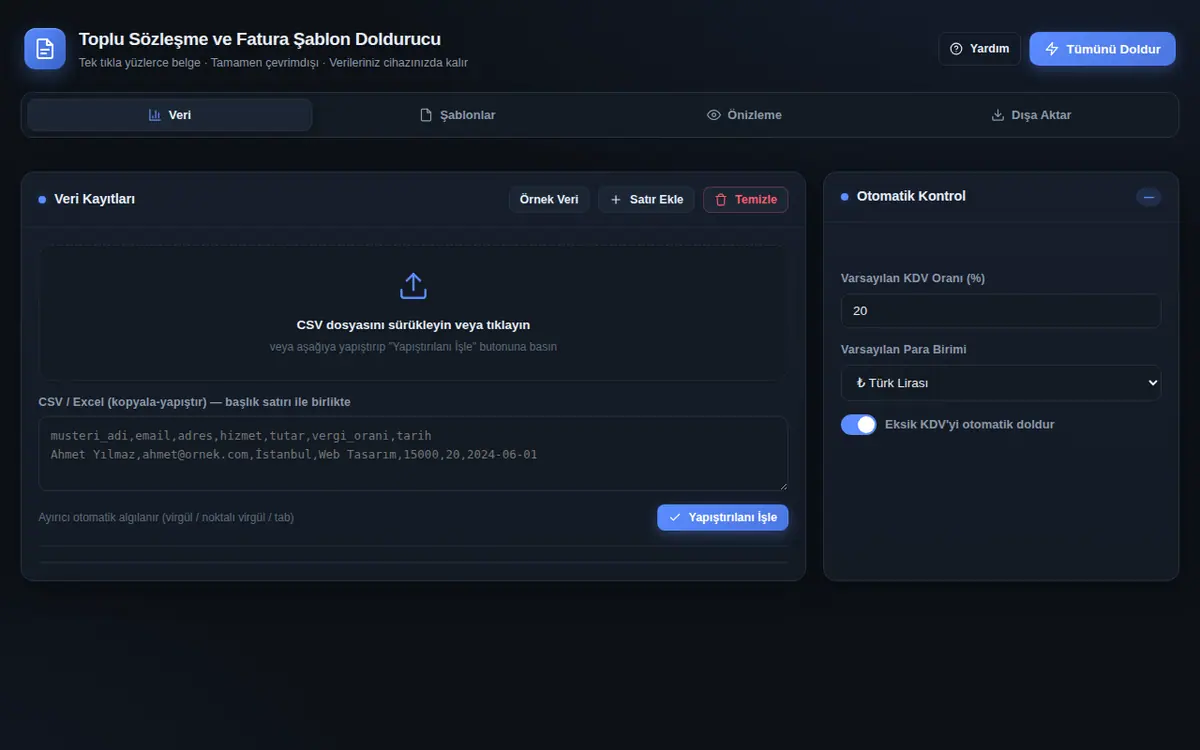Open the Varsayılan Para Birimi dropdown
This screenshot has height=750, width=1200.
(1001, 383)
